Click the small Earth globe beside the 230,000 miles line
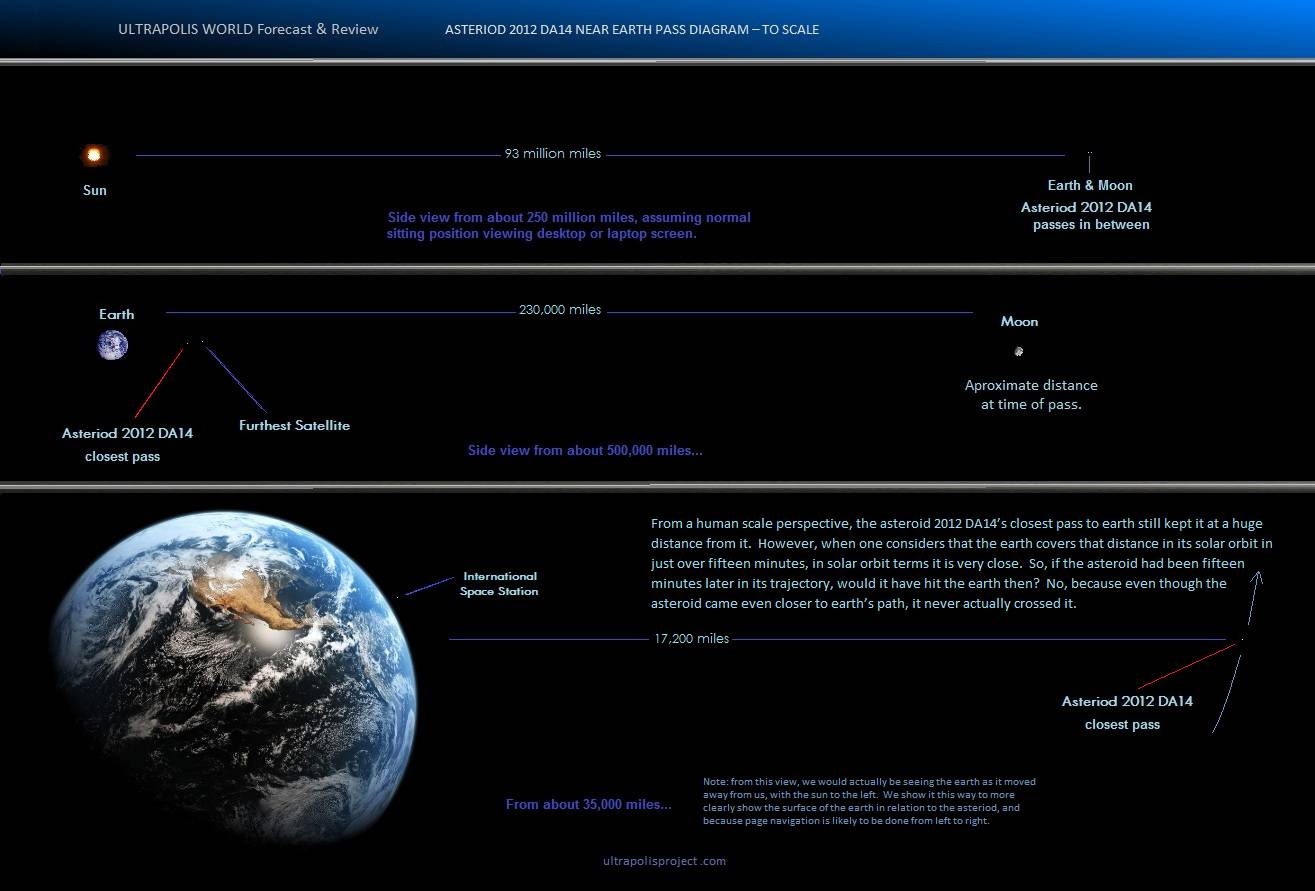 click(x=113, y=345)
